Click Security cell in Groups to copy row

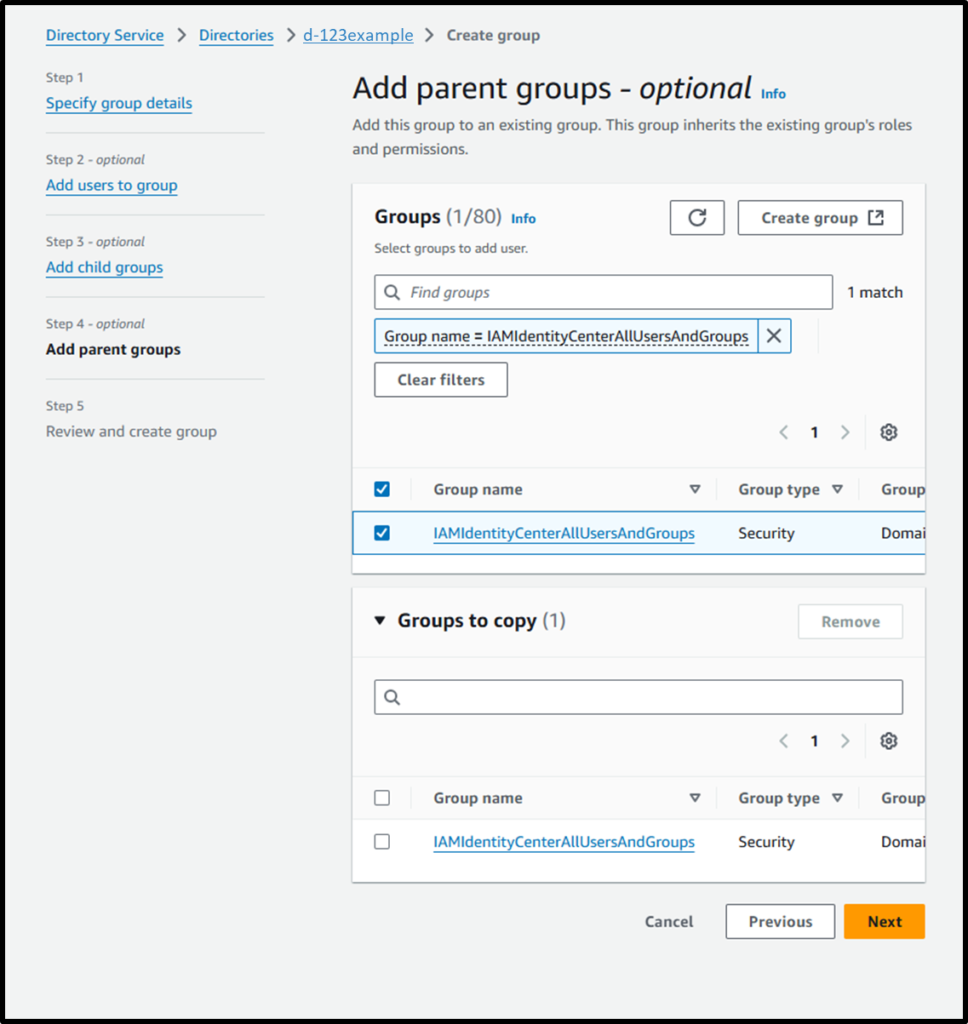coord(766,842)
